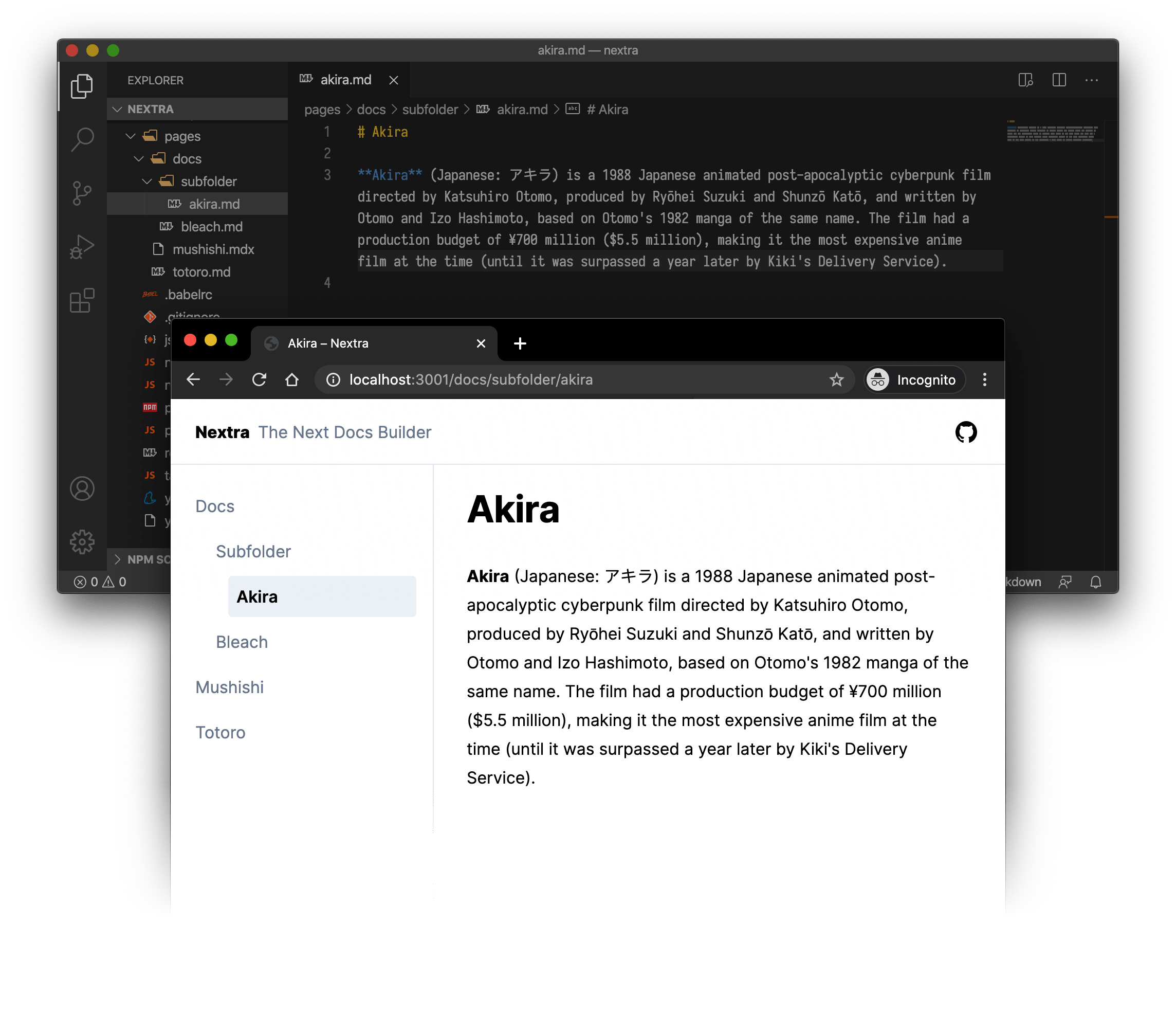Click the Mushishi page in Explorer
This screenshot has height=1015, width=1176.
pyautogui.click(x=213, y=249)
